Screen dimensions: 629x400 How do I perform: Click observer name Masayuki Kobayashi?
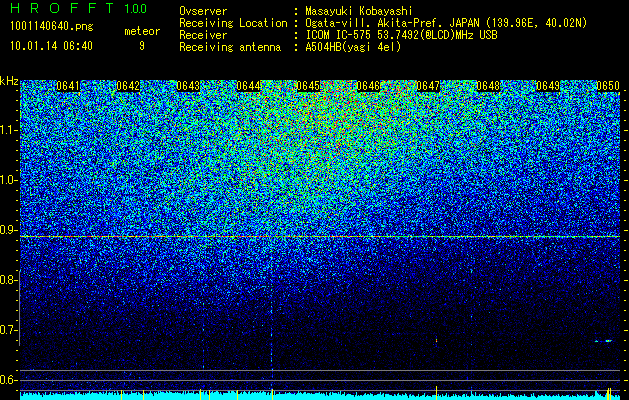coord(359,11)
